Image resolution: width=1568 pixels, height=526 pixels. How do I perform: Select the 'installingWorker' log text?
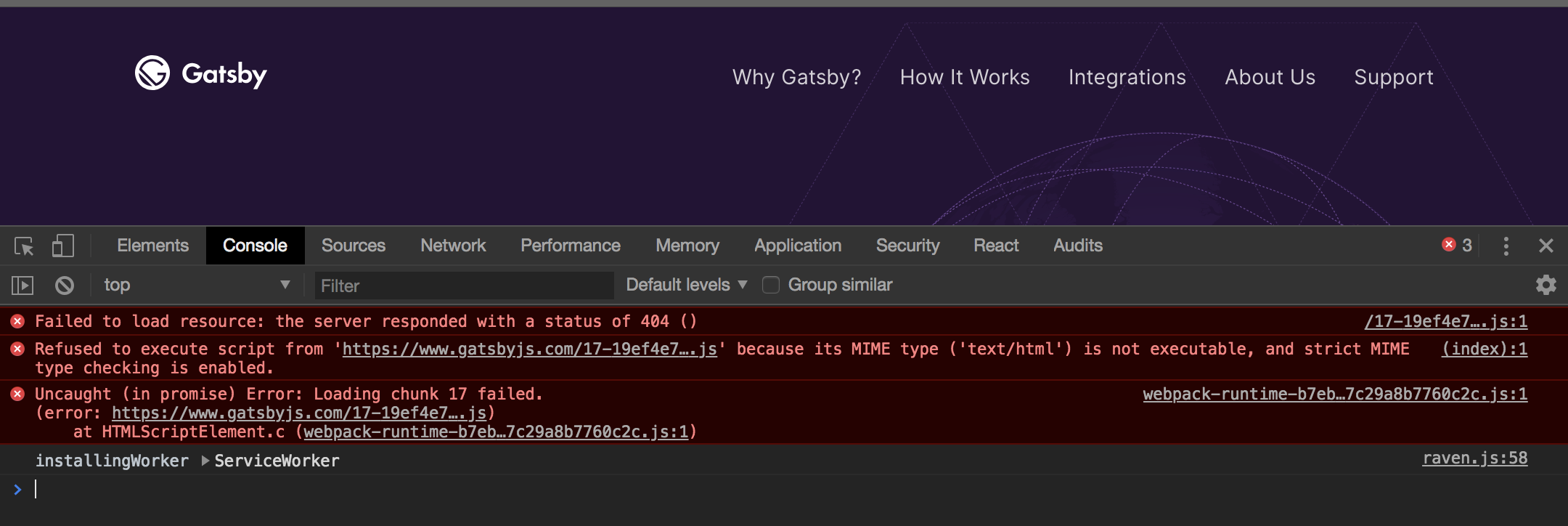(112, 461)
